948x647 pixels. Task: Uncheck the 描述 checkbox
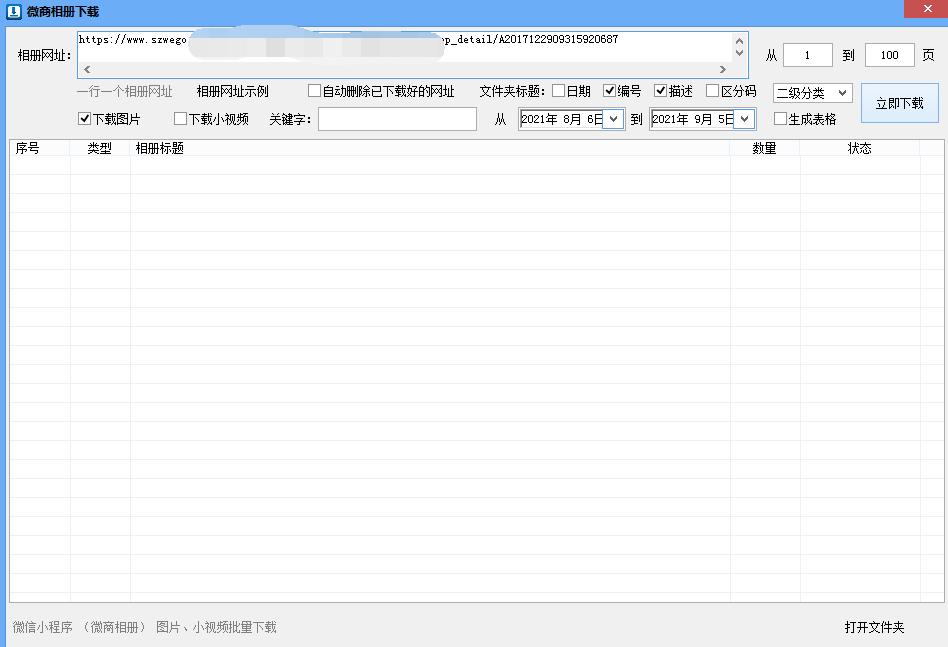pos(661,91)
